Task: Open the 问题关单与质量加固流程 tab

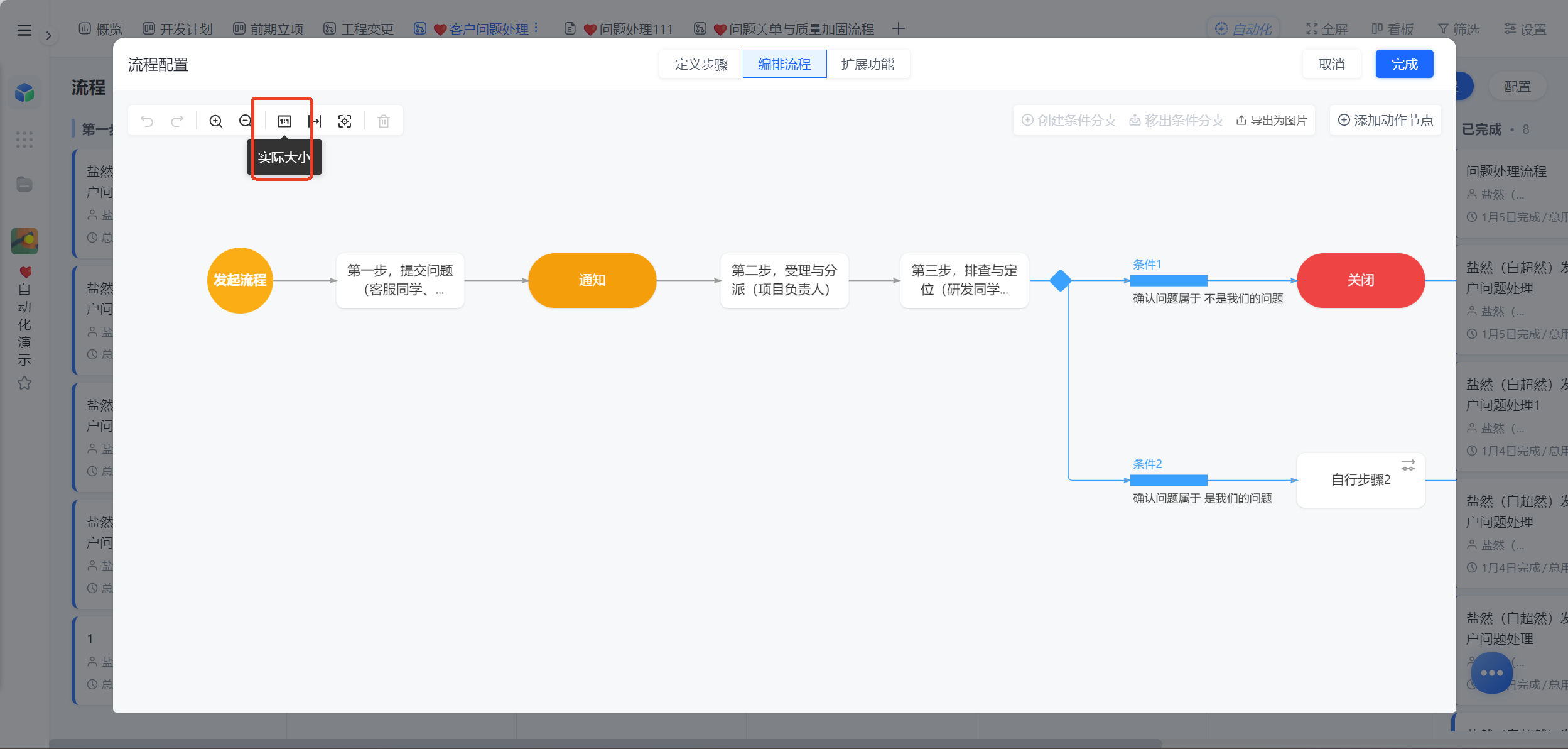Action: [784, 29]
